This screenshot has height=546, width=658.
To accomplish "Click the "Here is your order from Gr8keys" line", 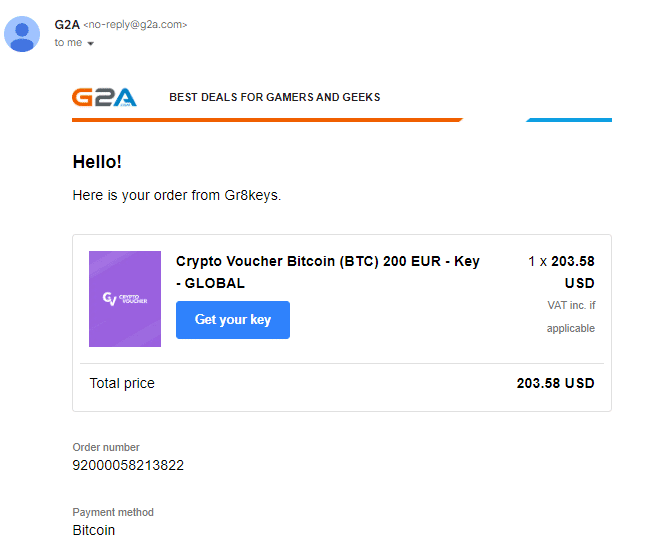I will pyautogui.click(x=177, y=195).
